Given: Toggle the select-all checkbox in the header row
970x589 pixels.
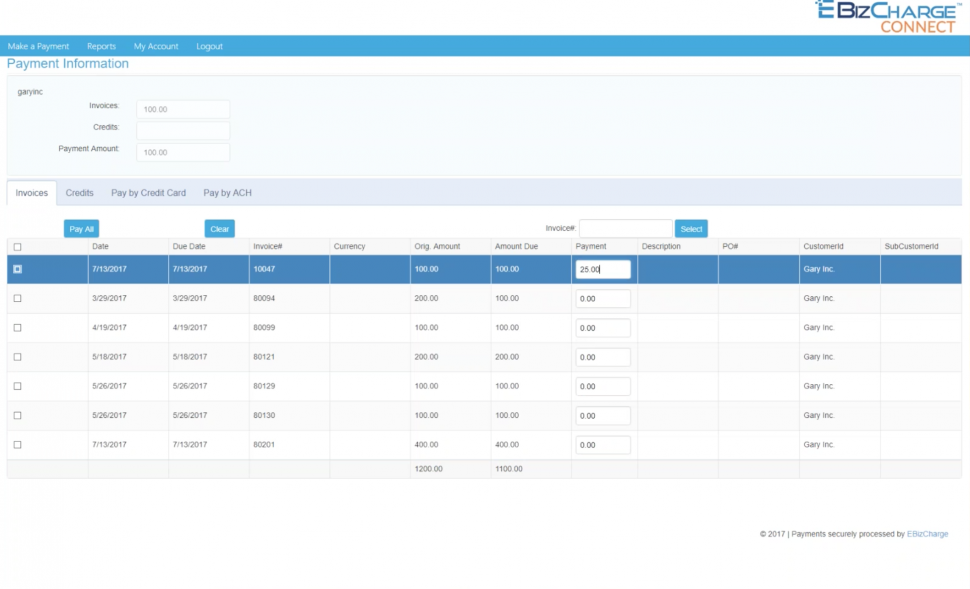Looking at the screenshot, I should click(x=15, y=245).
